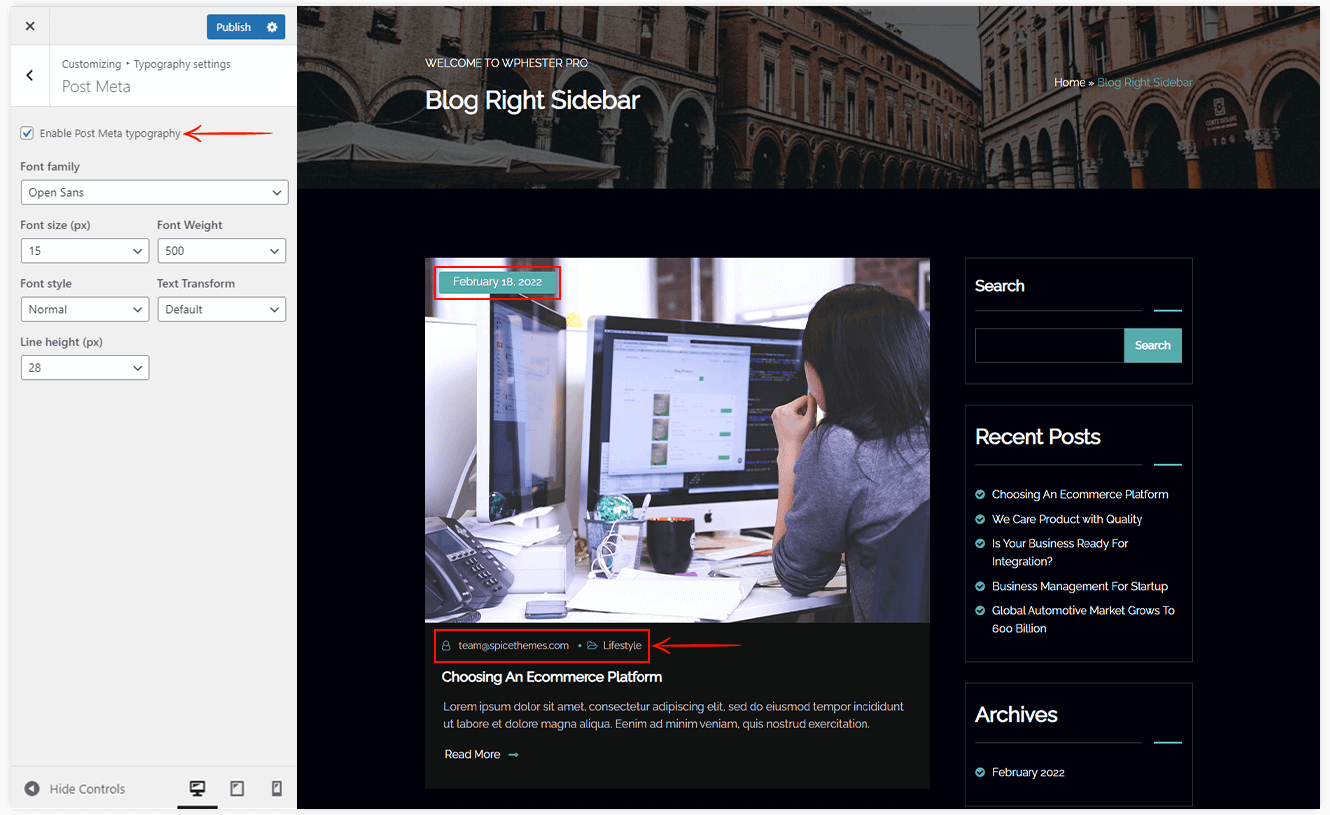Click the author user icon beside team@spicethemes.com
The image size is (1330, 815).
446,646
